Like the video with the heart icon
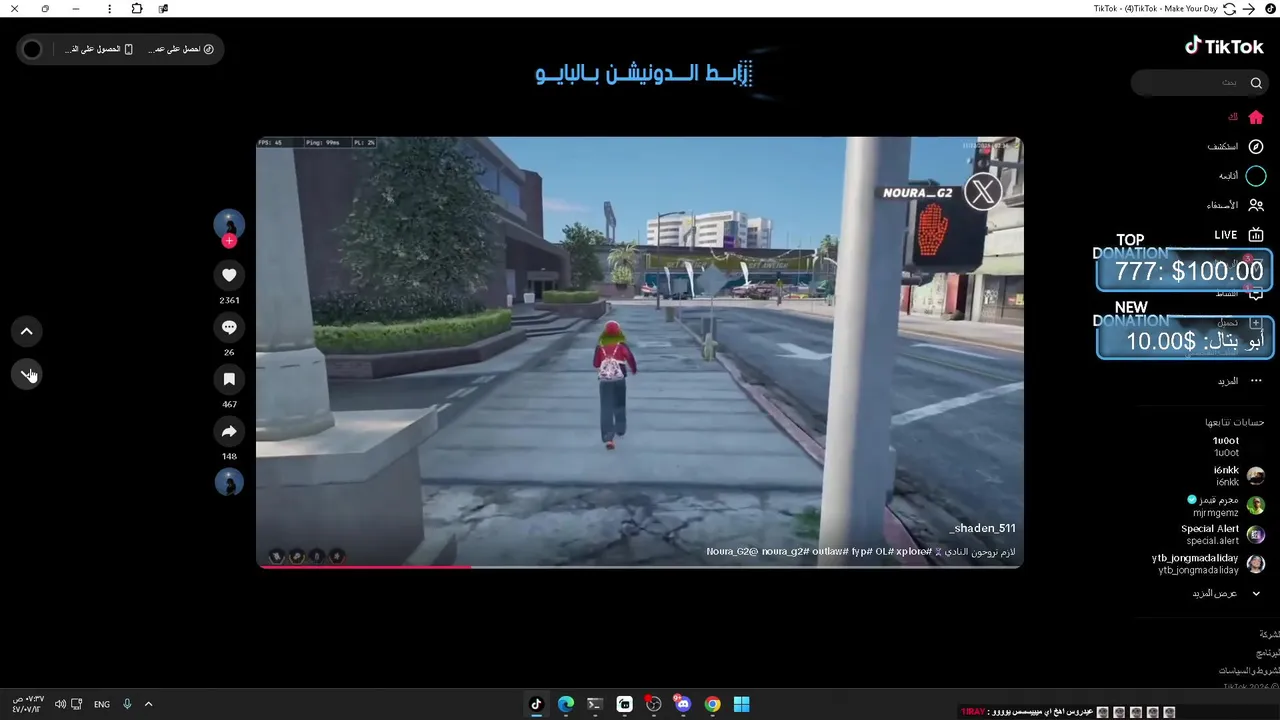 click(229, 275)
